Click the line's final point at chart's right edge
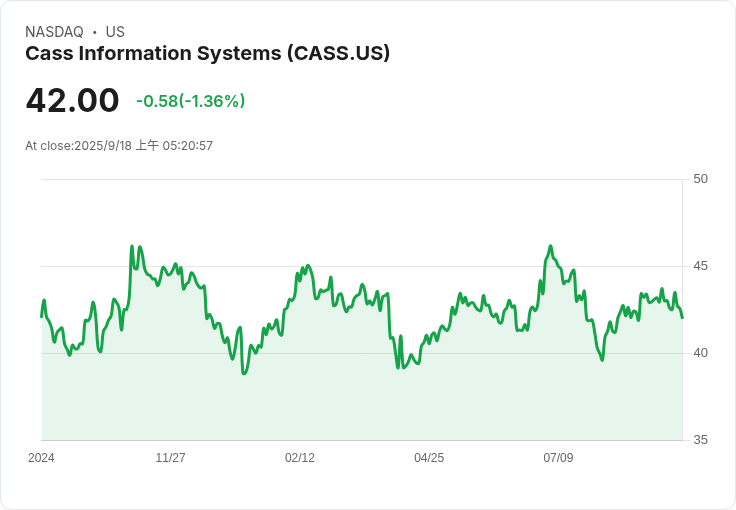This screenshot has width=736, height=510. pyautogui.click(x=682, y=318)
